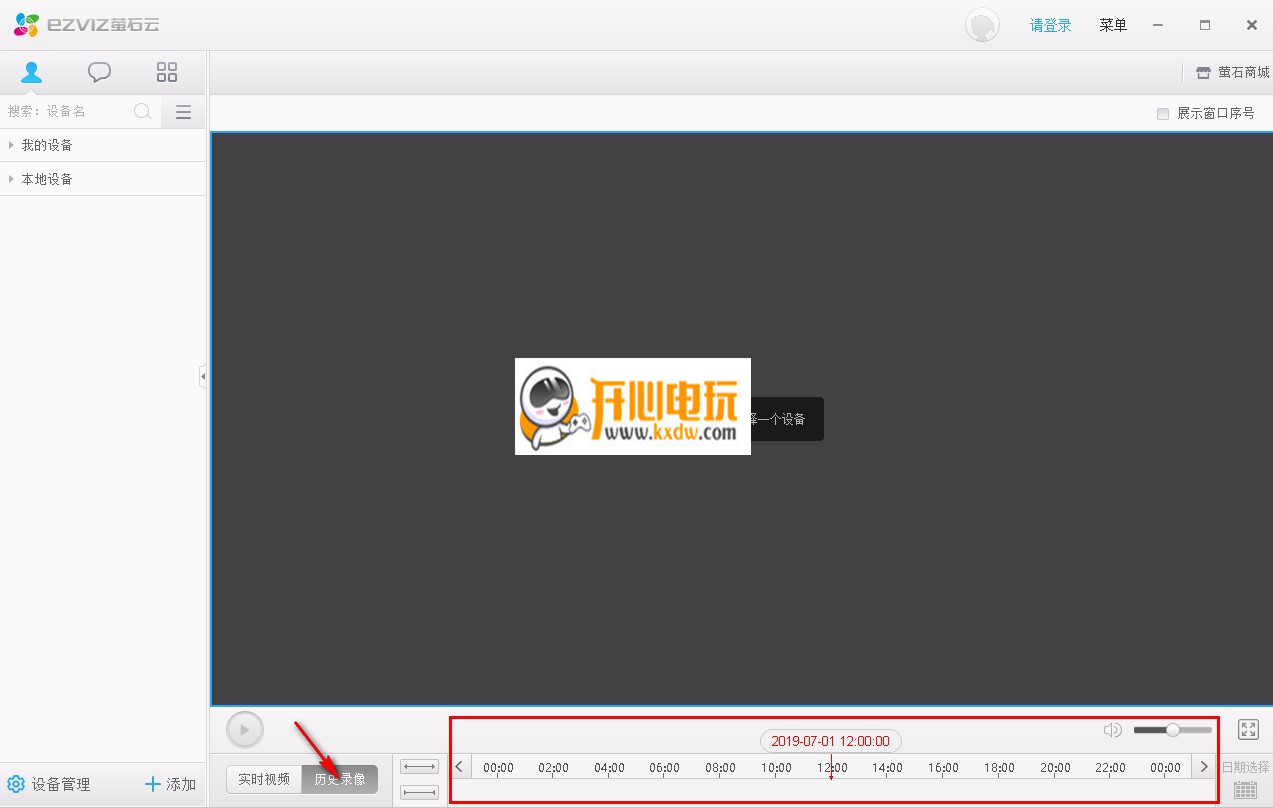Open the device list view menu icon
Screen dimensions: 1273x808
tap(183, 112)
